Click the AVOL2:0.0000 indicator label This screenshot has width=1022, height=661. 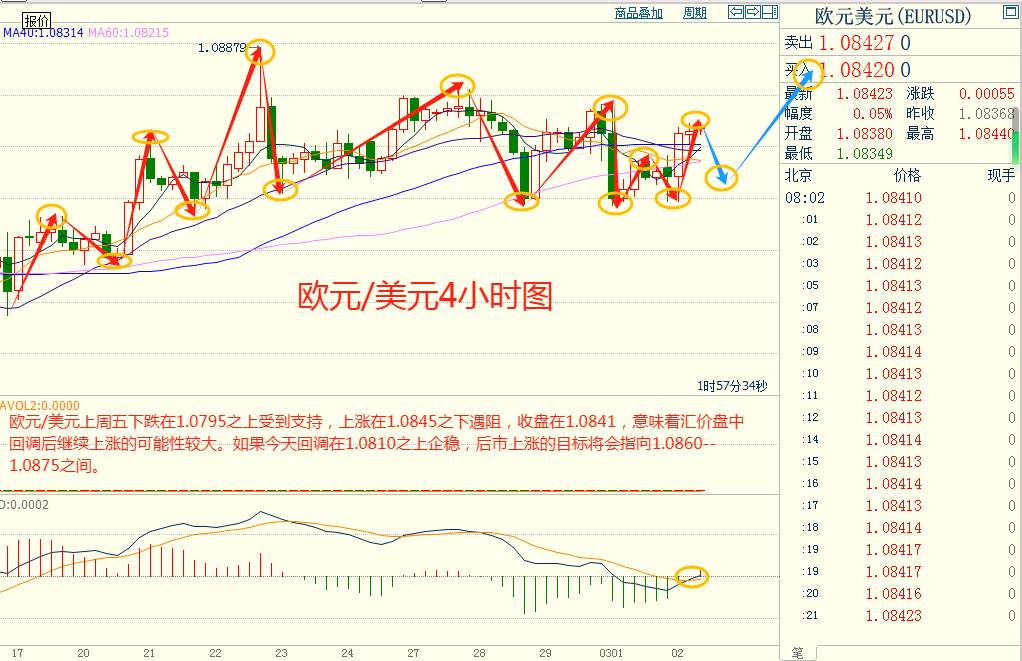pos(40,405)
